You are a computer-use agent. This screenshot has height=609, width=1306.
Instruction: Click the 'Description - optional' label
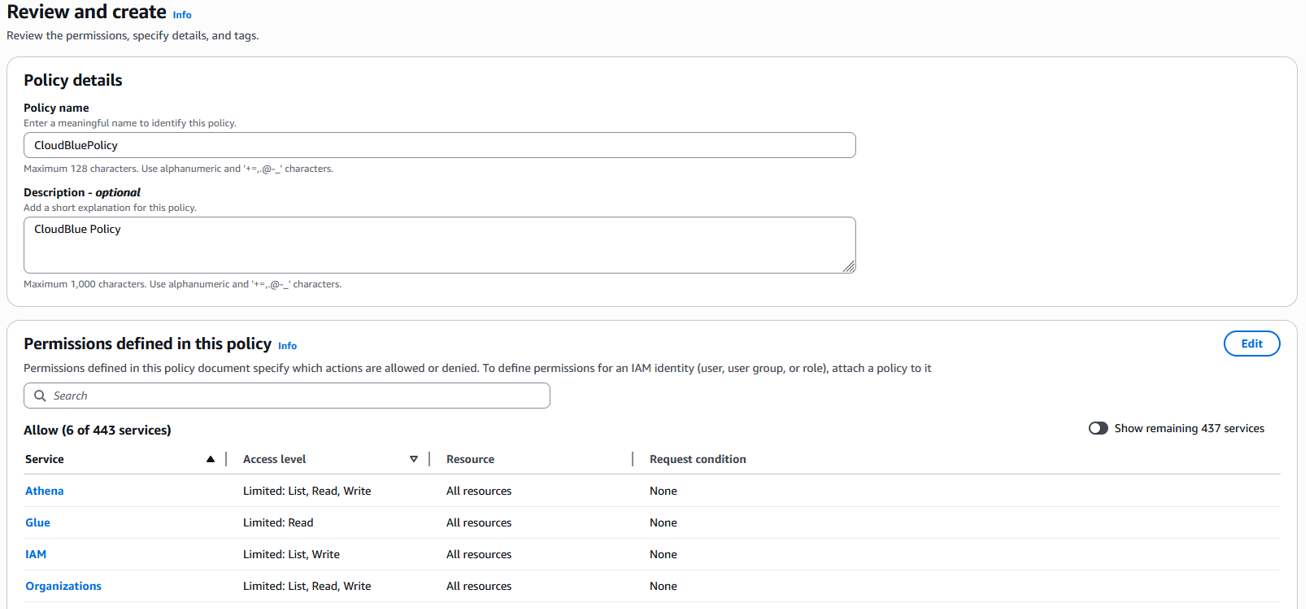click(82, 192)
